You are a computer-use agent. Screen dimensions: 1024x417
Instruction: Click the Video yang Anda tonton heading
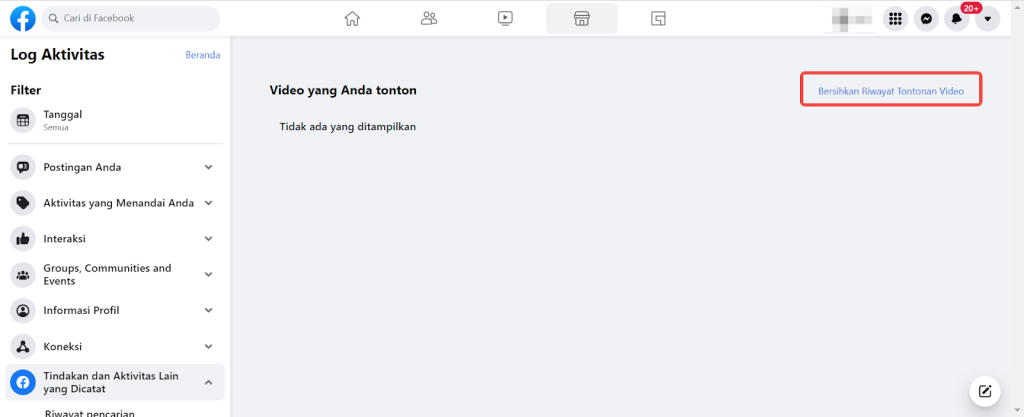[343, 90]
